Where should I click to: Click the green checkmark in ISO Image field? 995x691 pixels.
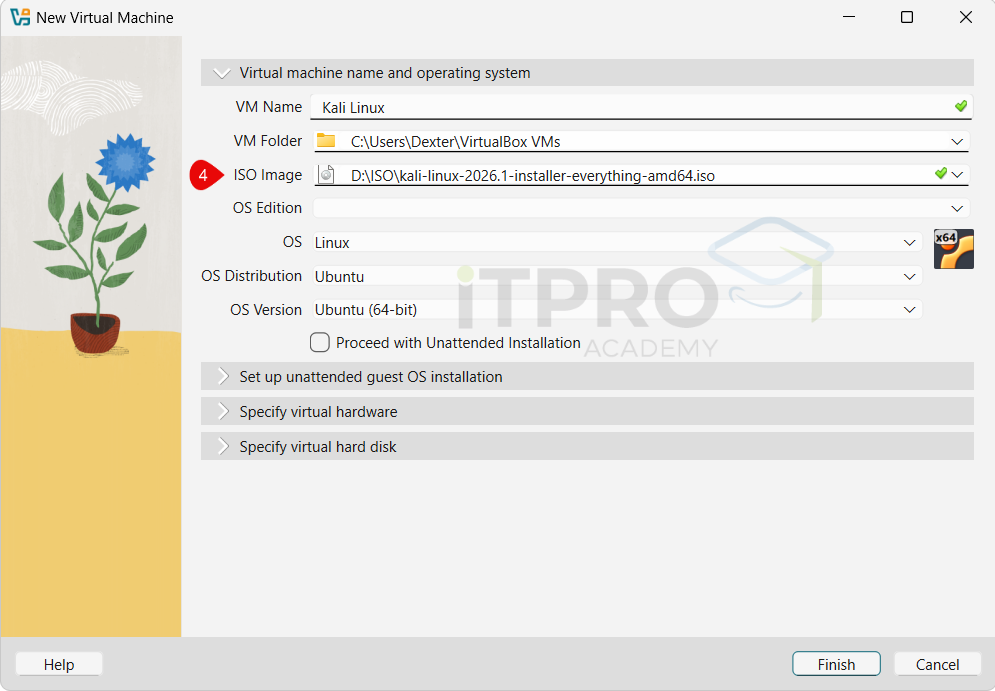tap(941, 173)
